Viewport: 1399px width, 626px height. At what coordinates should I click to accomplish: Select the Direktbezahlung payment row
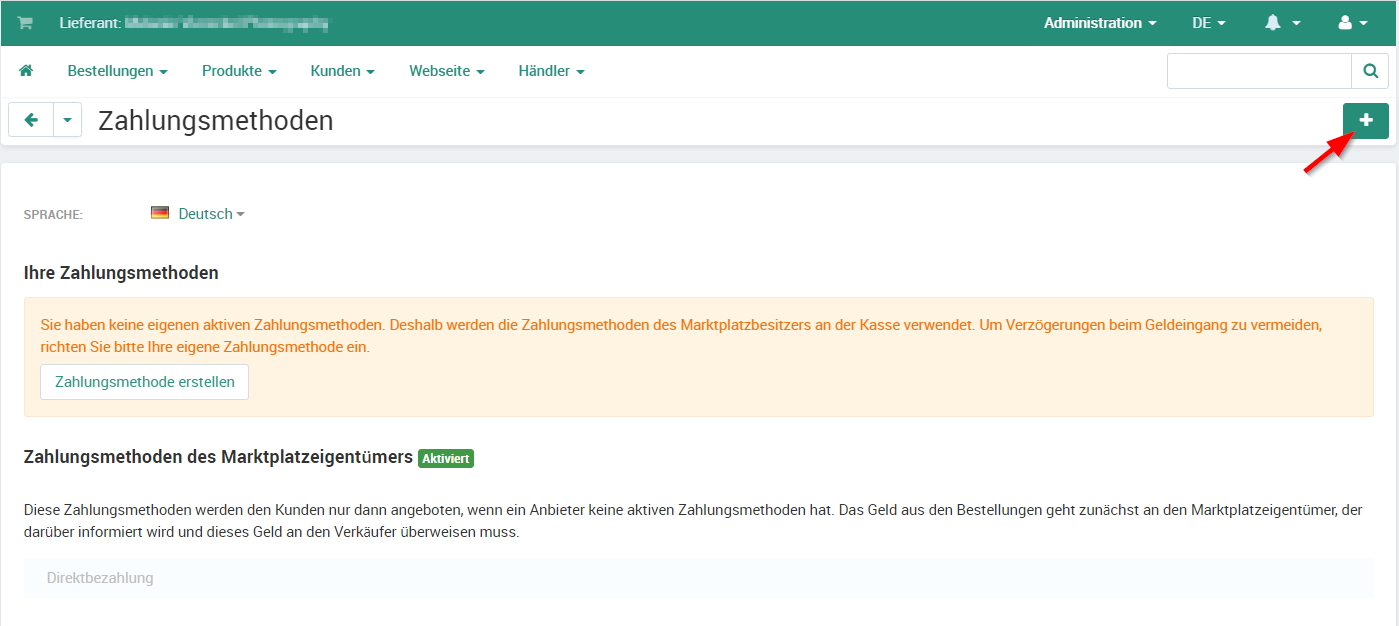698,578
